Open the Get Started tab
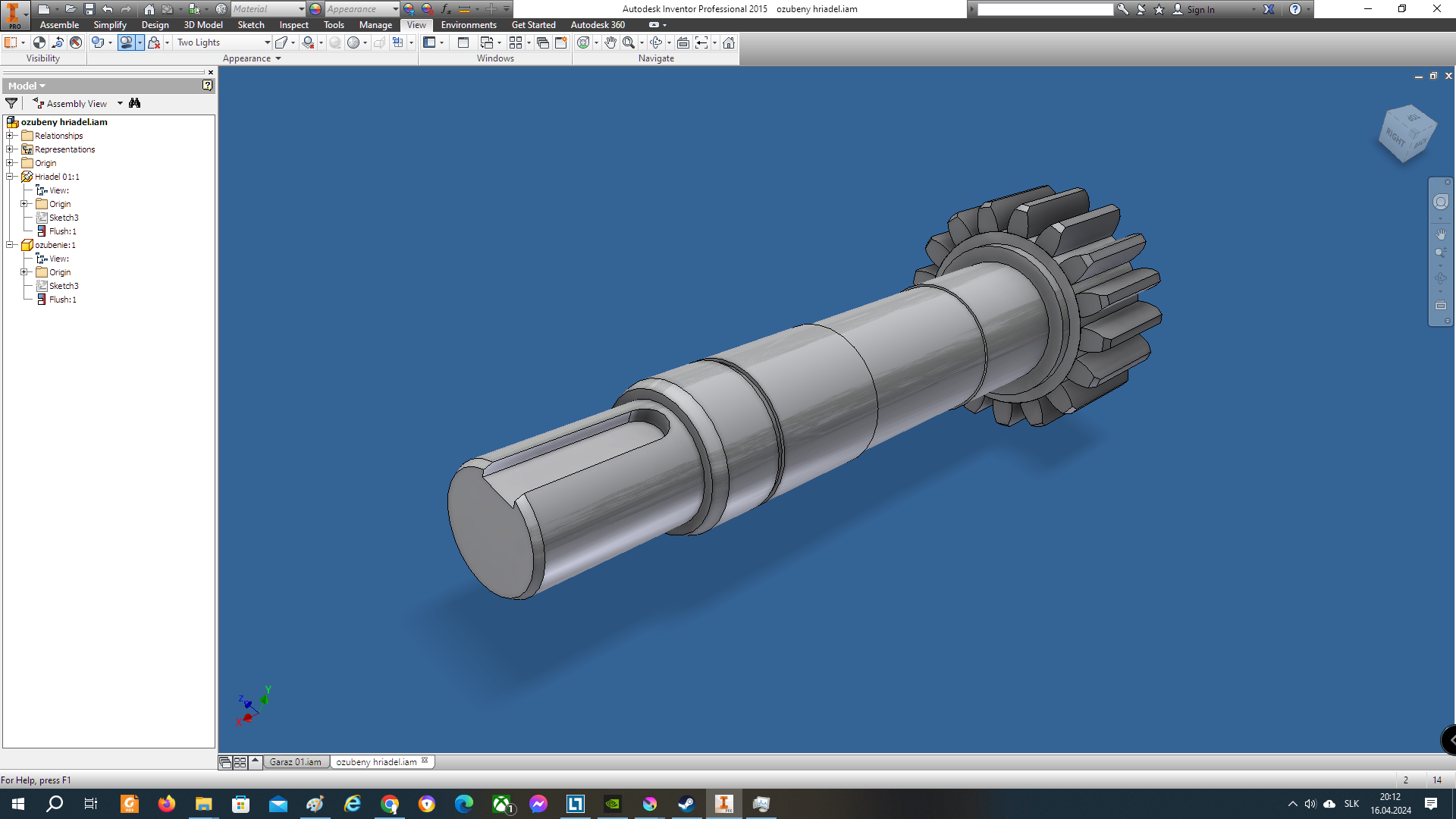The width and height of the screenshot is (1456, 819). click(x=533, y=25)
